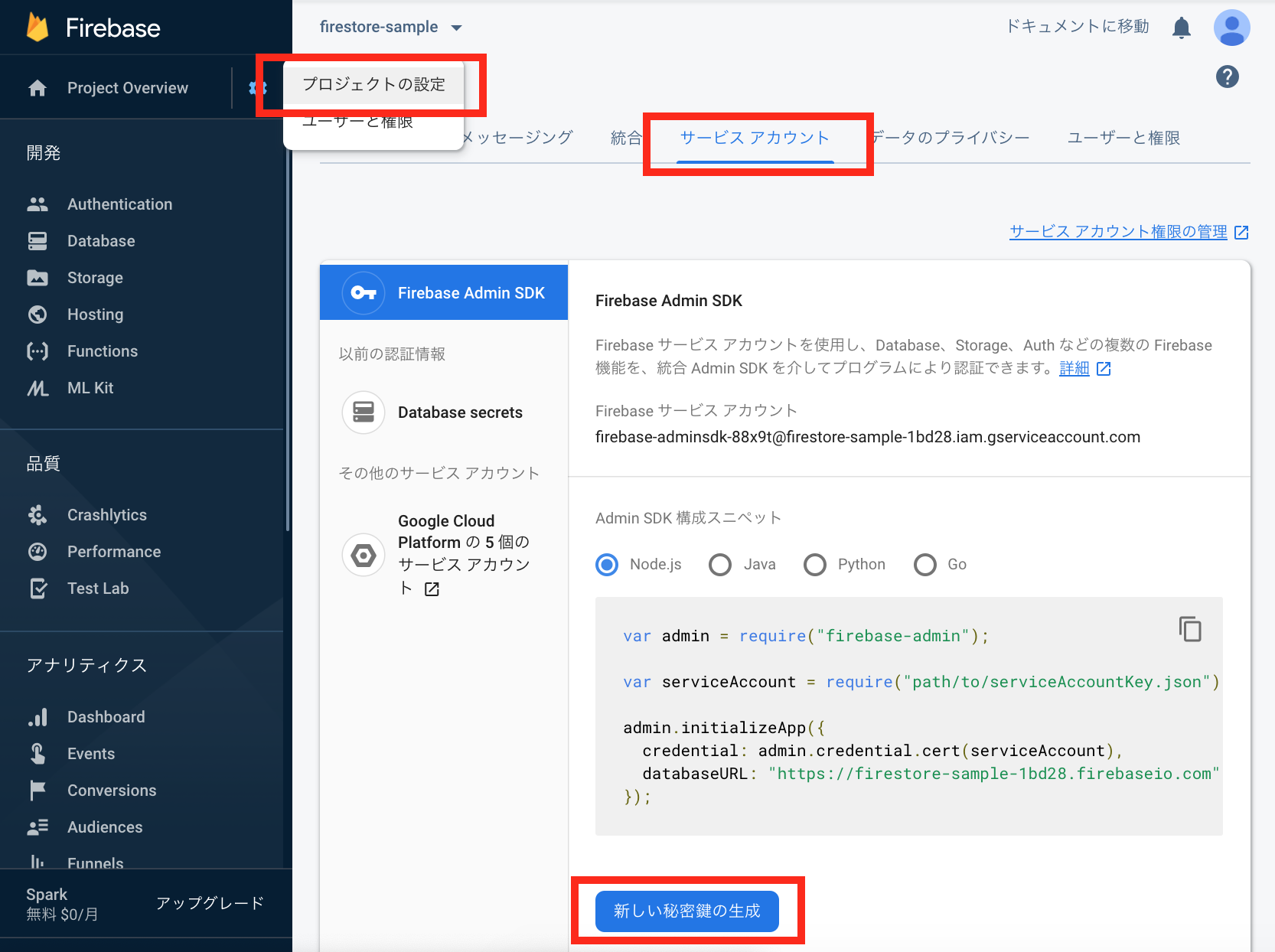Open Database secrets entry
The width and height of the screenshot is (1275, 952).
444,412
